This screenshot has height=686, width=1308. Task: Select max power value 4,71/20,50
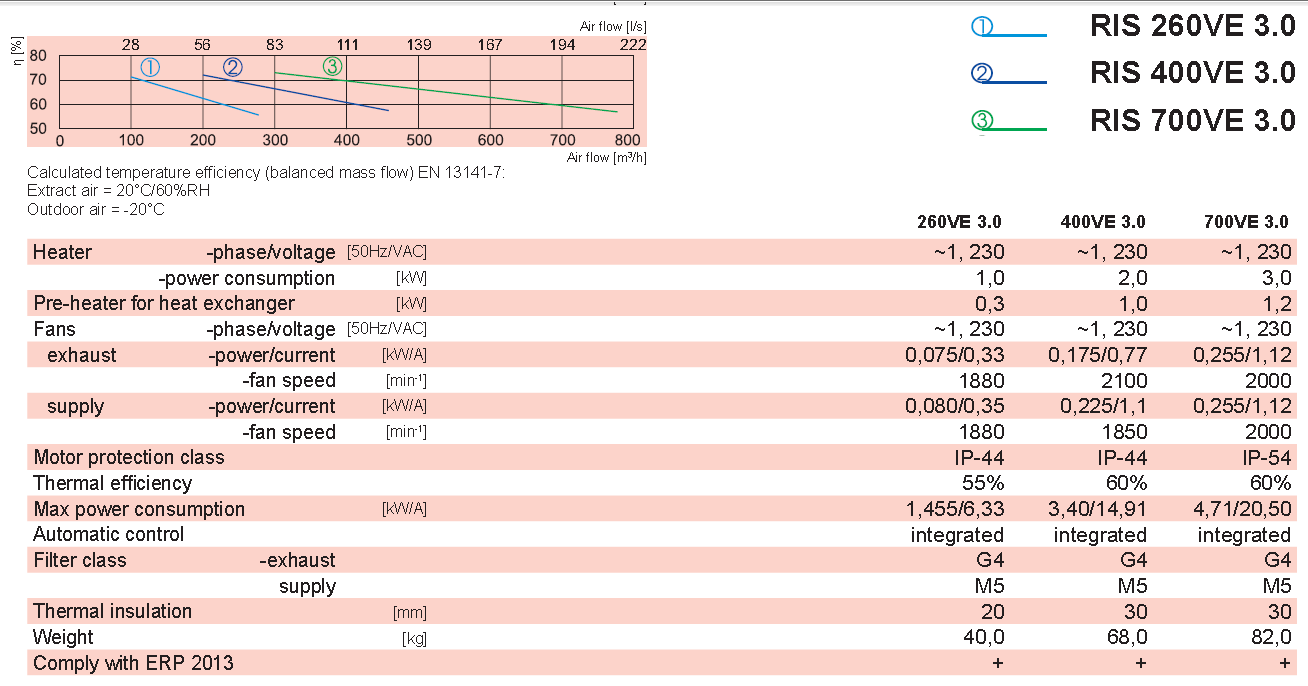pyautogui.click(x=1245, y=509)
